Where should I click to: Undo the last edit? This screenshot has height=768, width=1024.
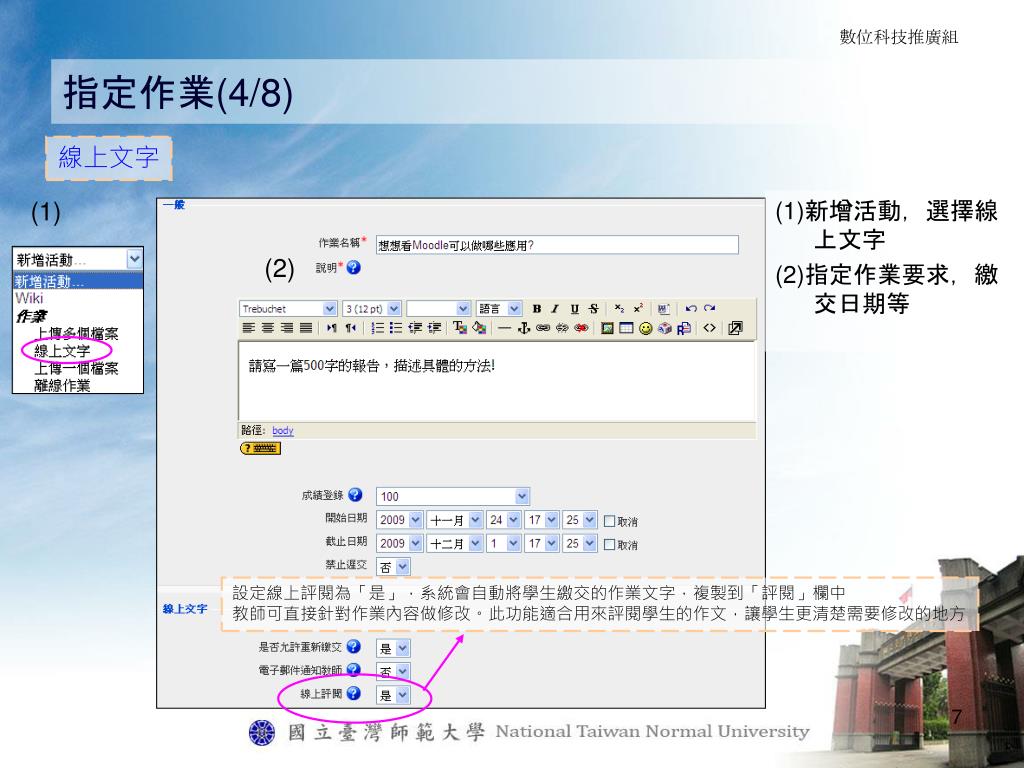pyautogui.click(x=691, y=309)
